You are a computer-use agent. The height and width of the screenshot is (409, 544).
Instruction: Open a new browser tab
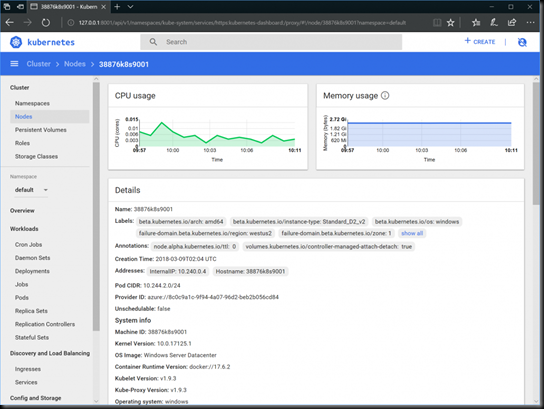(x=117, y=7)
